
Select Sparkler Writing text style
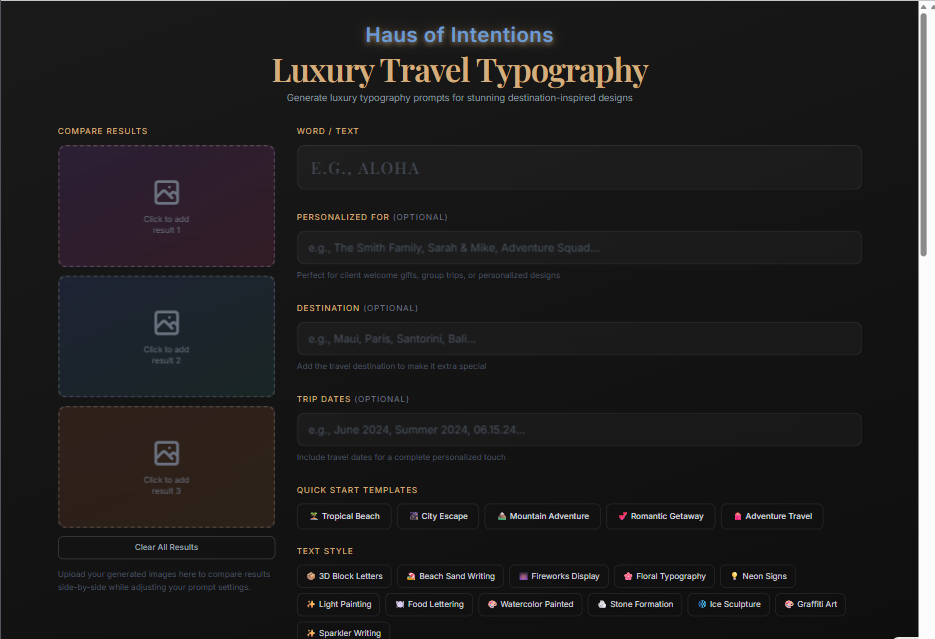tap(343, 632)
